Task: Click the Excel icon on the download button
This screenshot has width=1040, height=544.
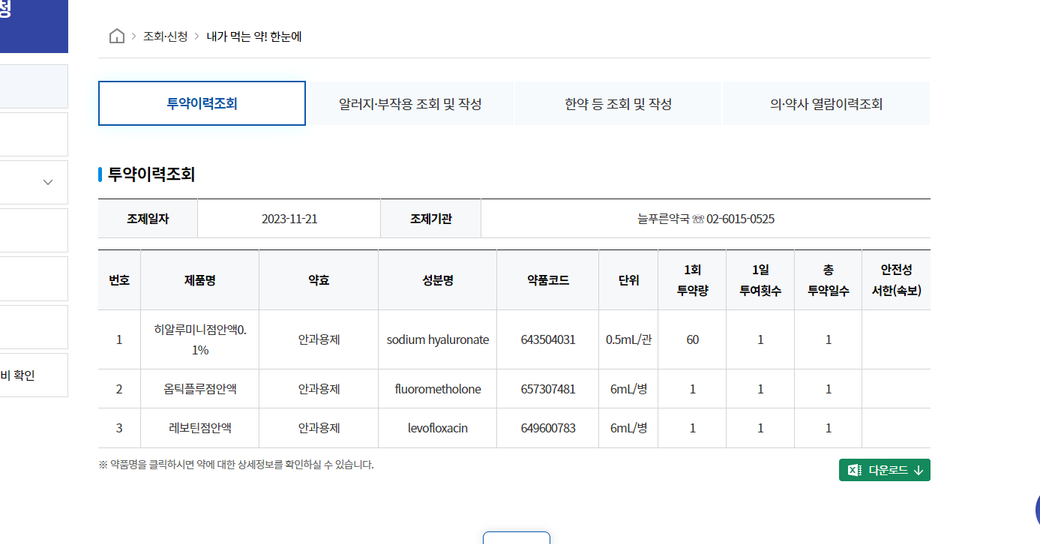Action: pos(854,470)
